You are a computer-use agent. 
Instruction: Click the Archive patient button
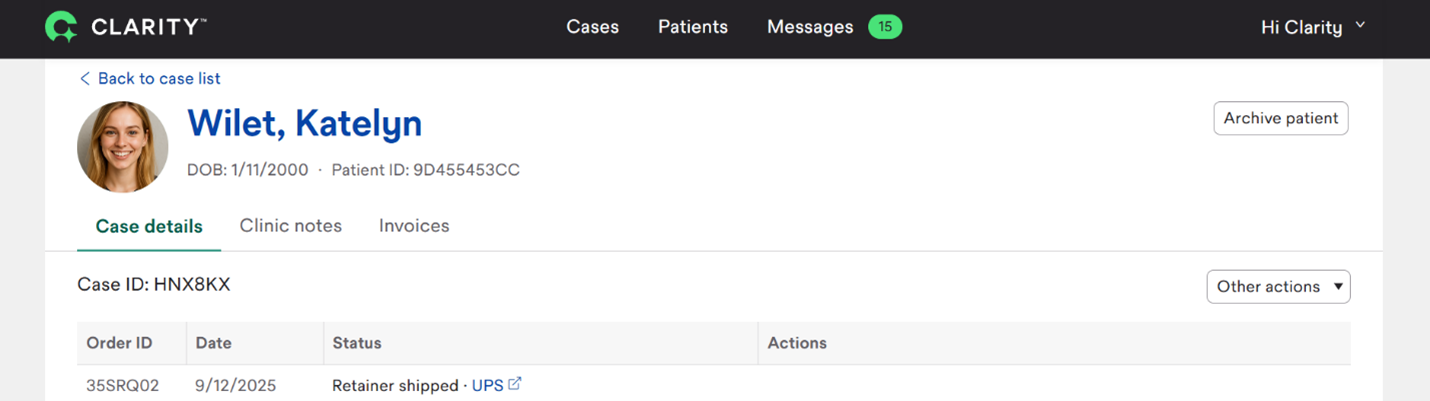point(1280,118)
